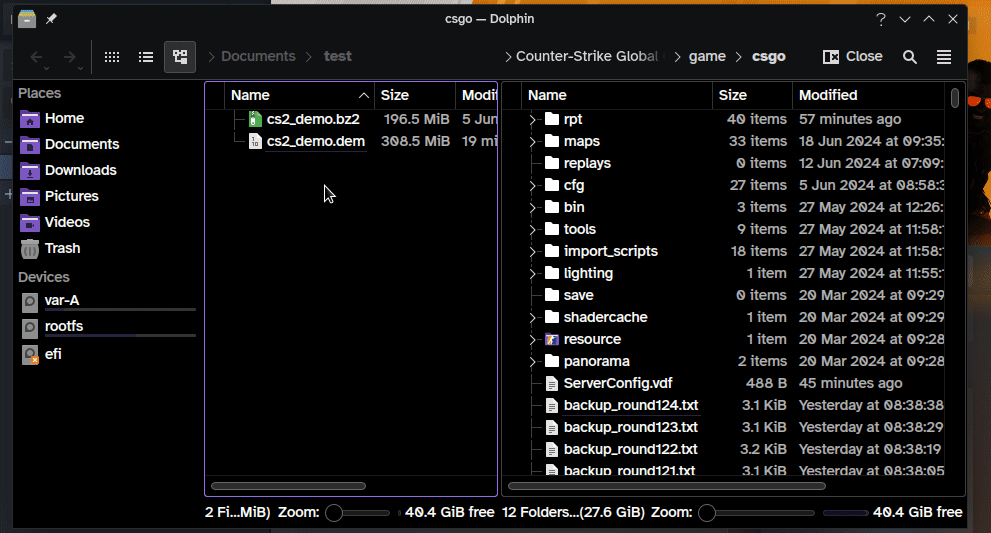Select the cs2_demo.dem file
The image size is (991, 533).
coord(315,141)
